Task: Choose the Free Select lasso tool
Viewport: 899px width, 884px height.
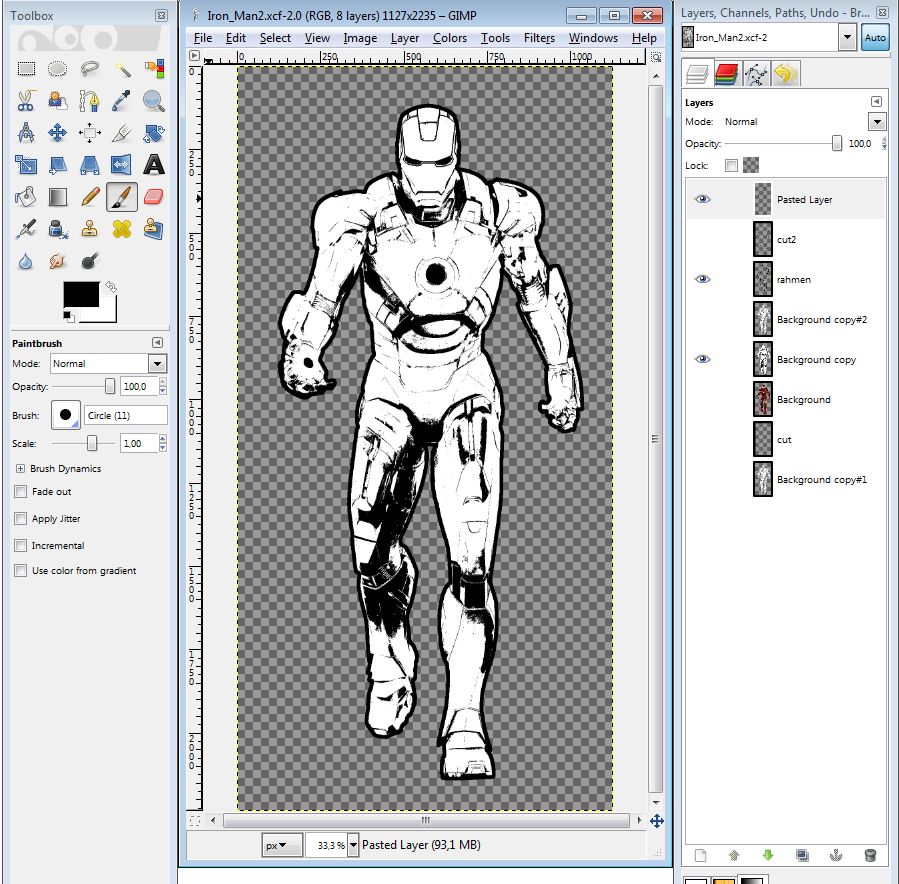Action: click(x=89, y=69)
